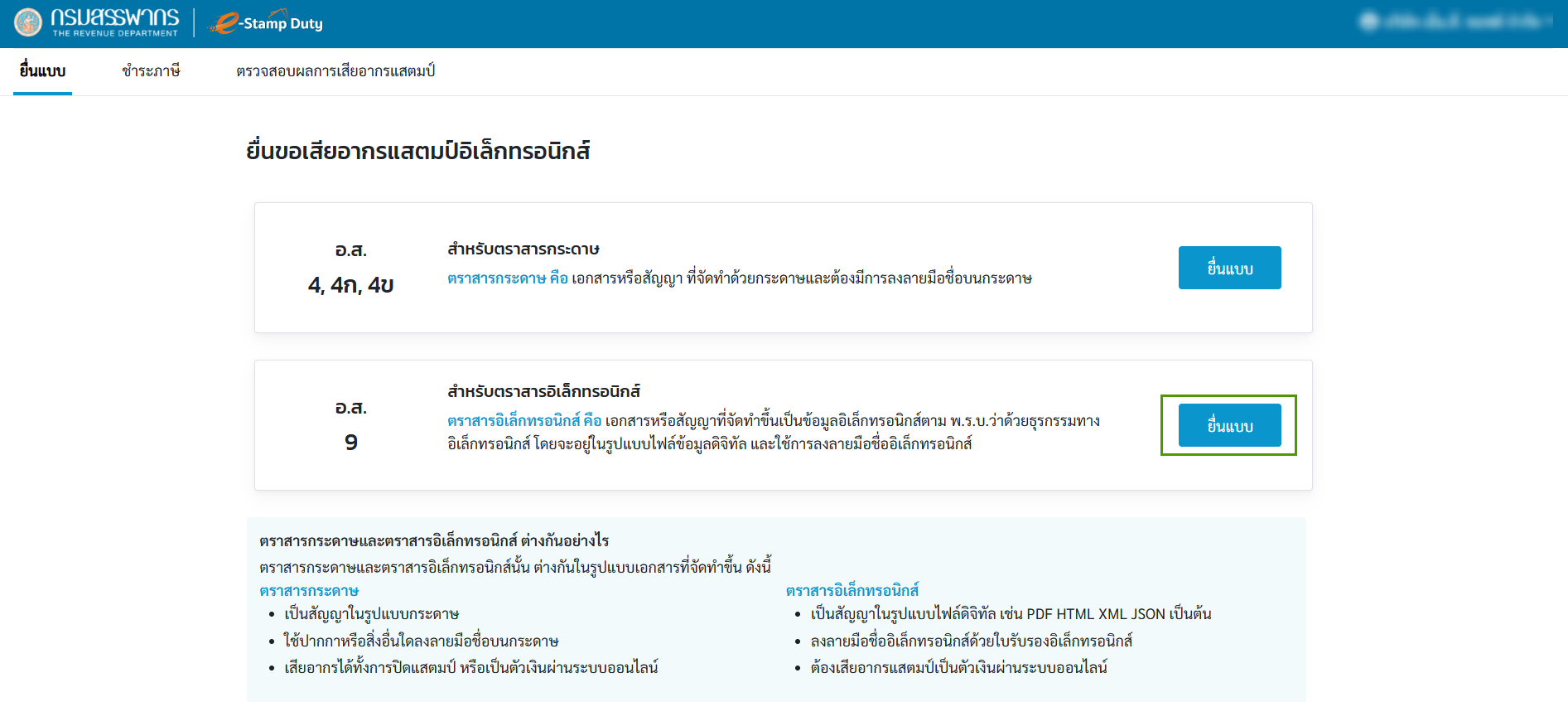The image size is (1568, 702).
Task: Click the e-Stamp Duty logo
Action: (x=267, y=23)
